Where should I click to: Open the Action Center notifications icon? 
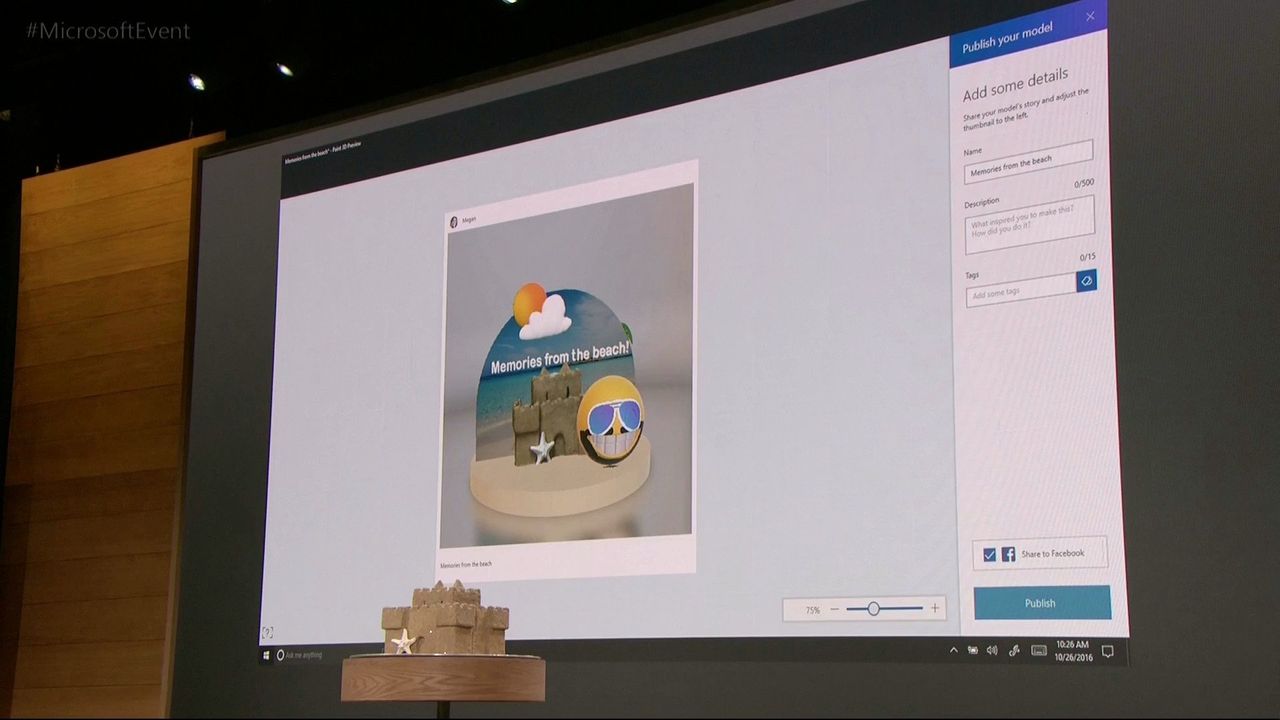(1108, 651)
